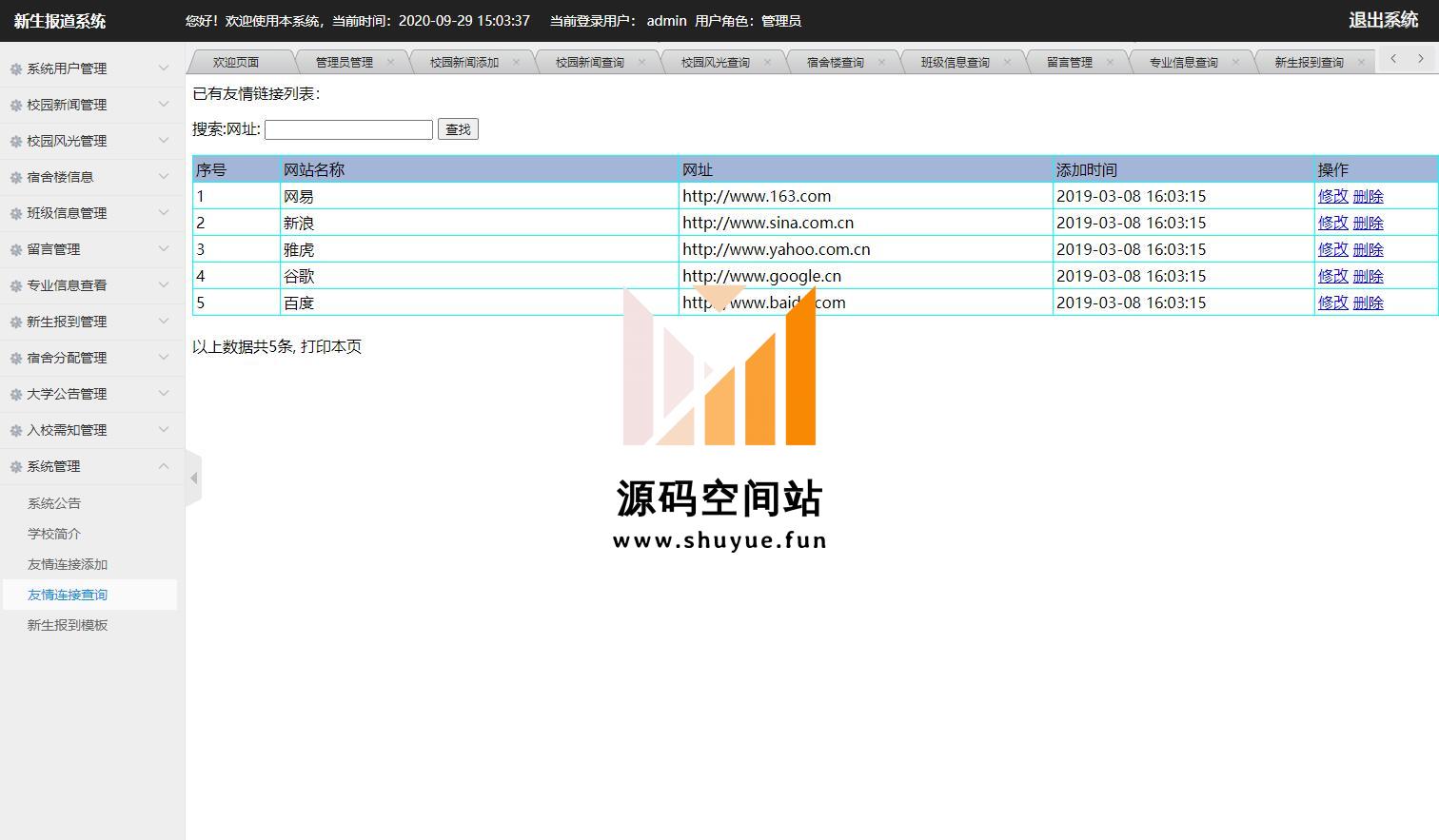Image resolution: width=1439 pixels, height=840 pixels.
Task: Close the 校园新闻添加 tab
Action: [516, 62]
